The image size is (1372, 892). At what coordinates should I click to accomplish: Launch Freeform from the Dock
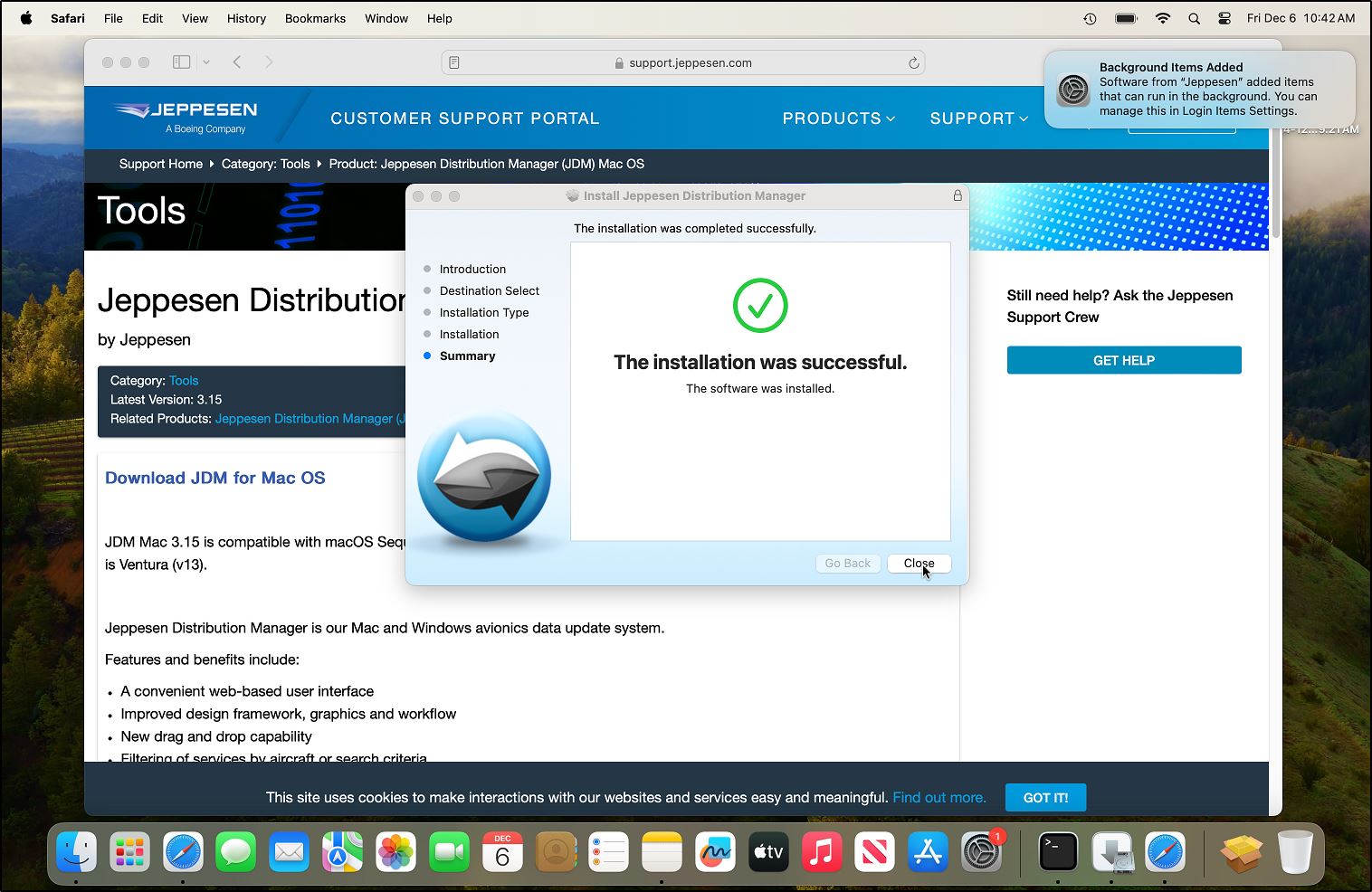pyautogui.click(x=715, y=852)
